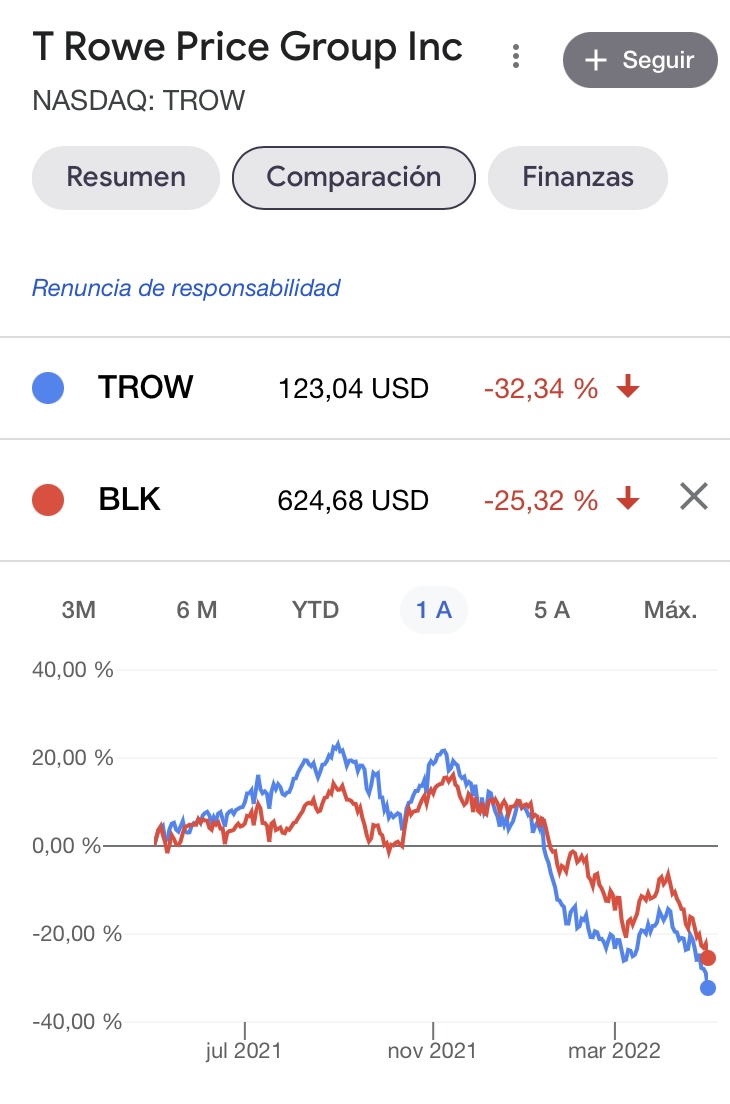Click the blue TROW chart endpoint
This screenshot has height=1104, width=730.
(x=708, y=988)
